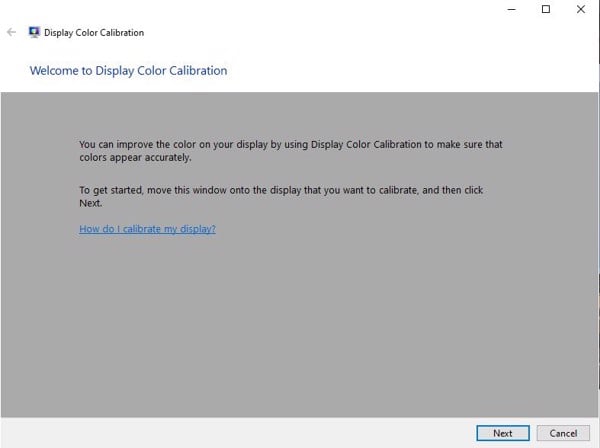Click the empty title bar area left of minimize
This screenshot has height=448, width=600.
click(x=306, y=9)
